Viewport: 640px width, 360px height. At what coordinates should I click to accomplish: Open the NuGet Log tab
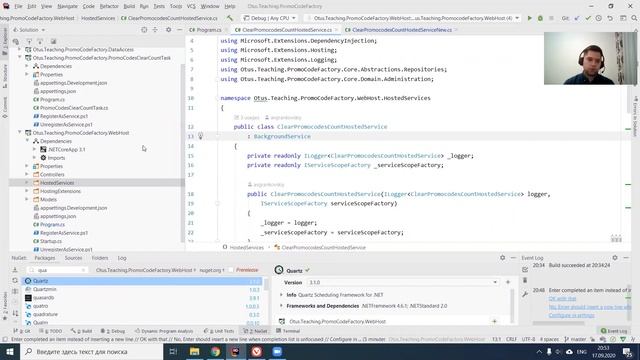pos(122,258)
